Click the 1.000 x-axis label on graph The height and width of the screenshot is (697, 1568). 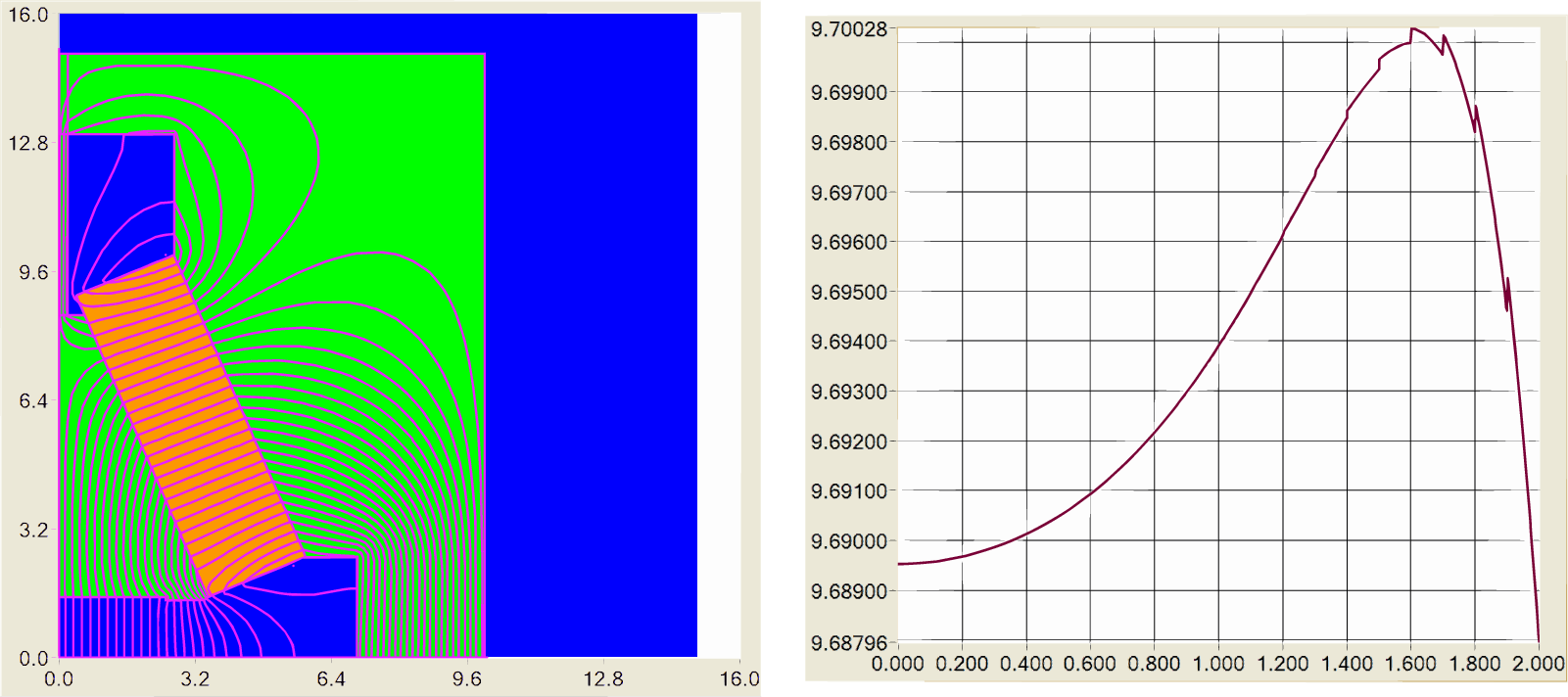(1218, 664)
